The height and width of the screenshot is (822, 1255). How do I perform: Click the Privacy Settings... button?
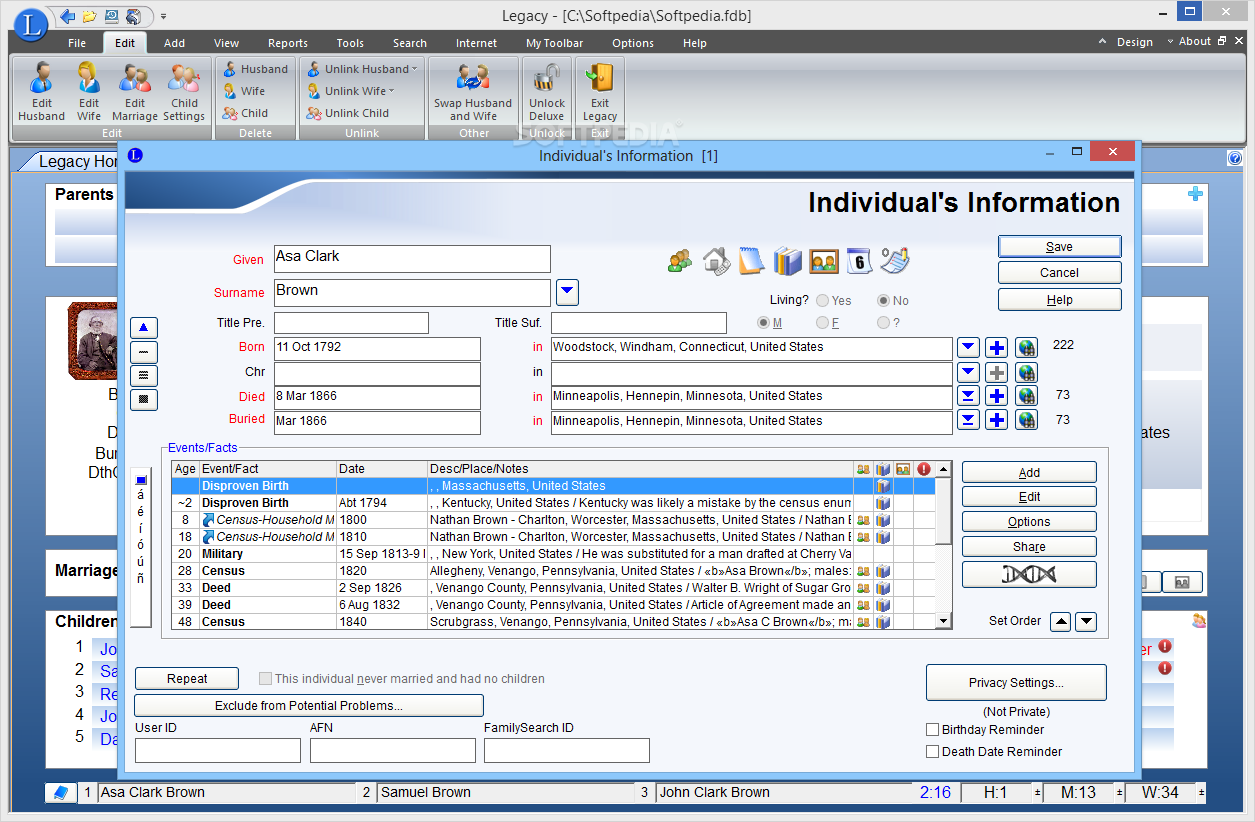1016,683
